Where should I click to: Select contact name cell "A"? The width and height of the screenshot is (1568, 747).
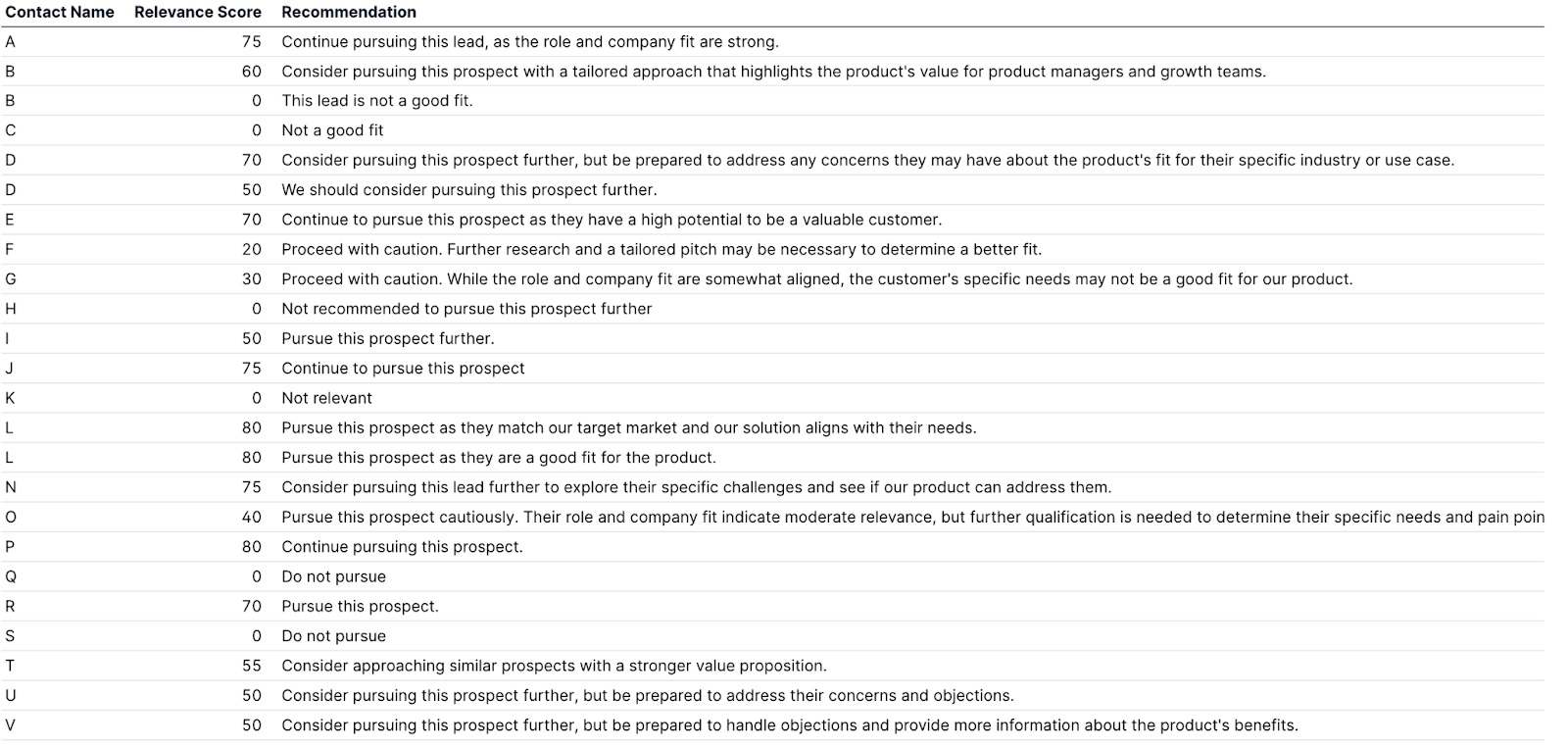pos(11,42)
